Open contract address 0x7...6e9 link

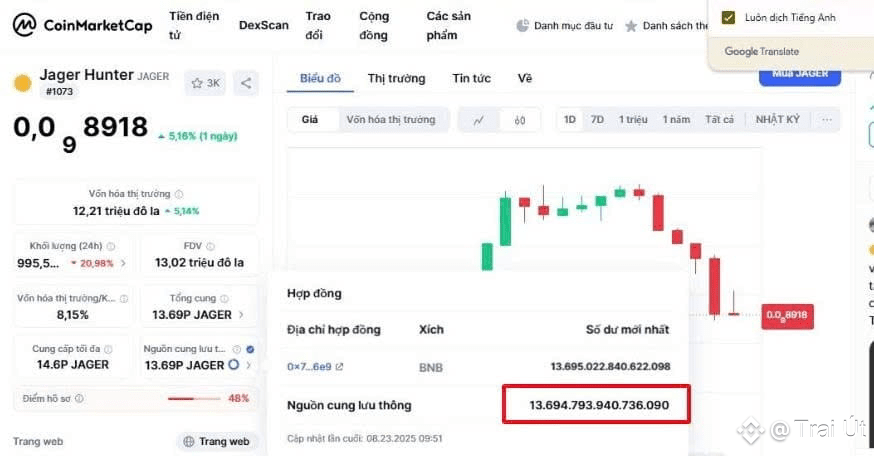click(309, 367)
